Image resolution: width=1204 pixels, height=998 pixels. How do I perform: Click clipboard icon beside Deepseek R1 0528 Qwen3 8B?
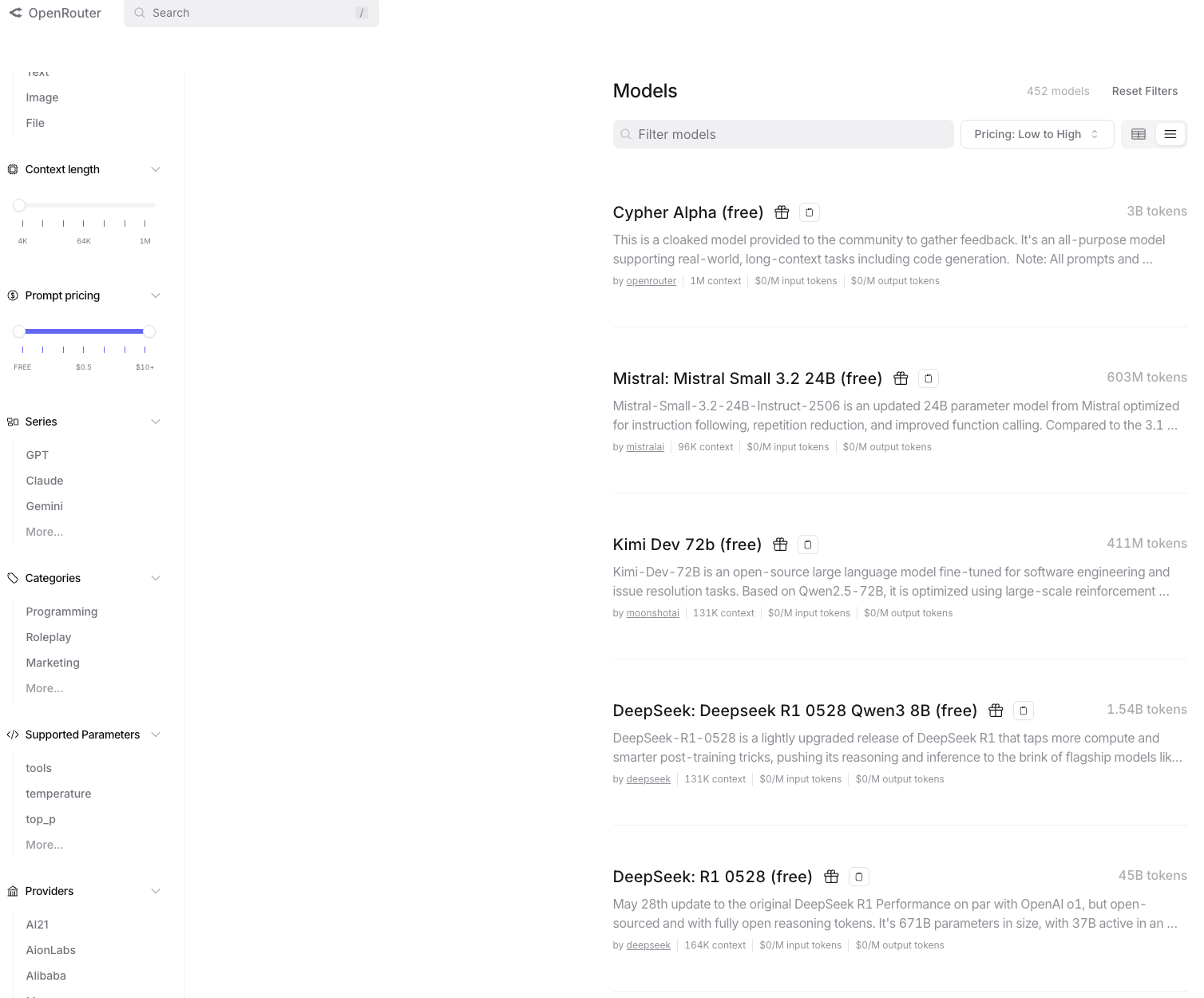tap(1024, 711)
